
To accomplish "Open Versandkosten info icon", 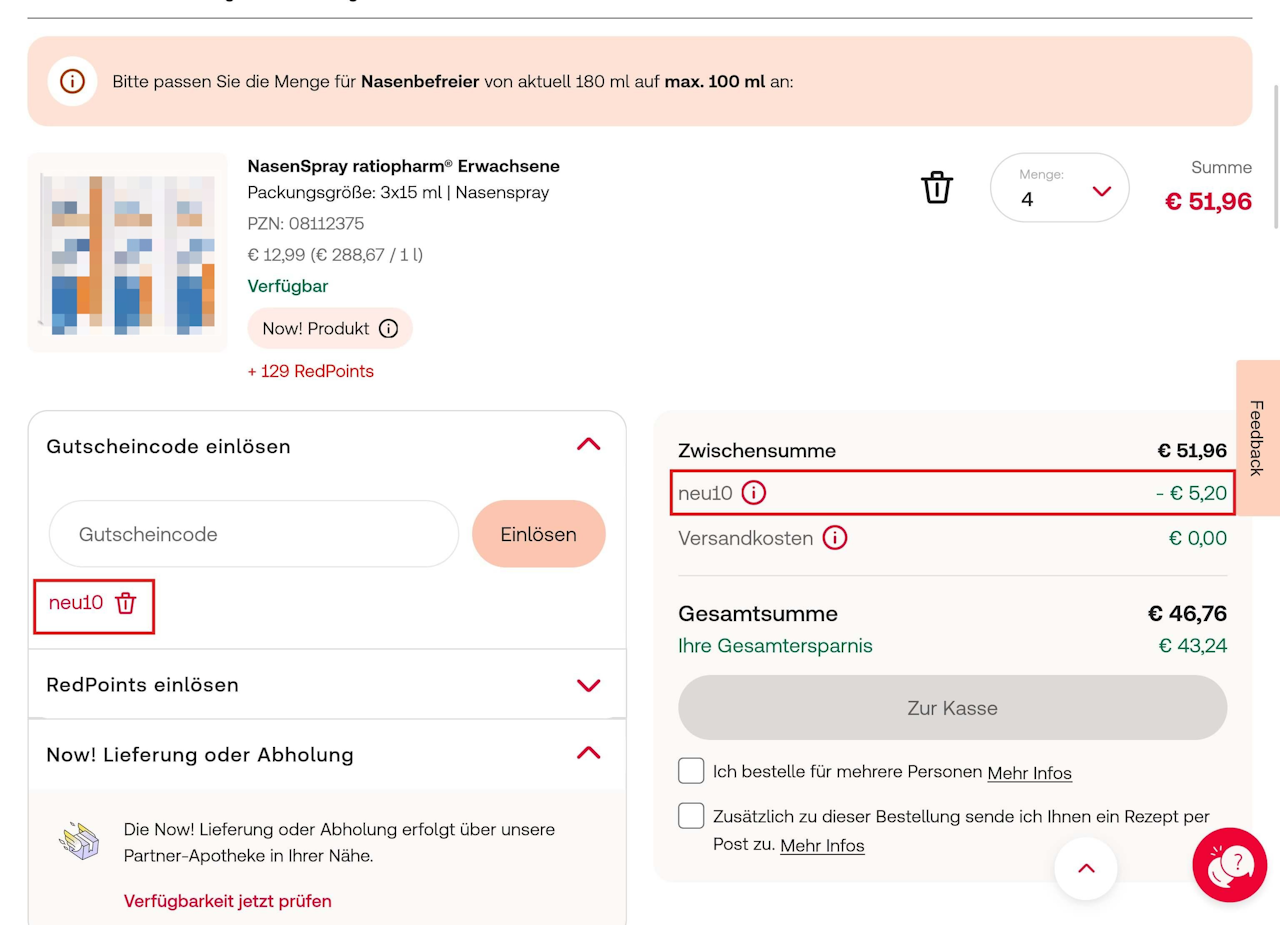I will 835,538.
